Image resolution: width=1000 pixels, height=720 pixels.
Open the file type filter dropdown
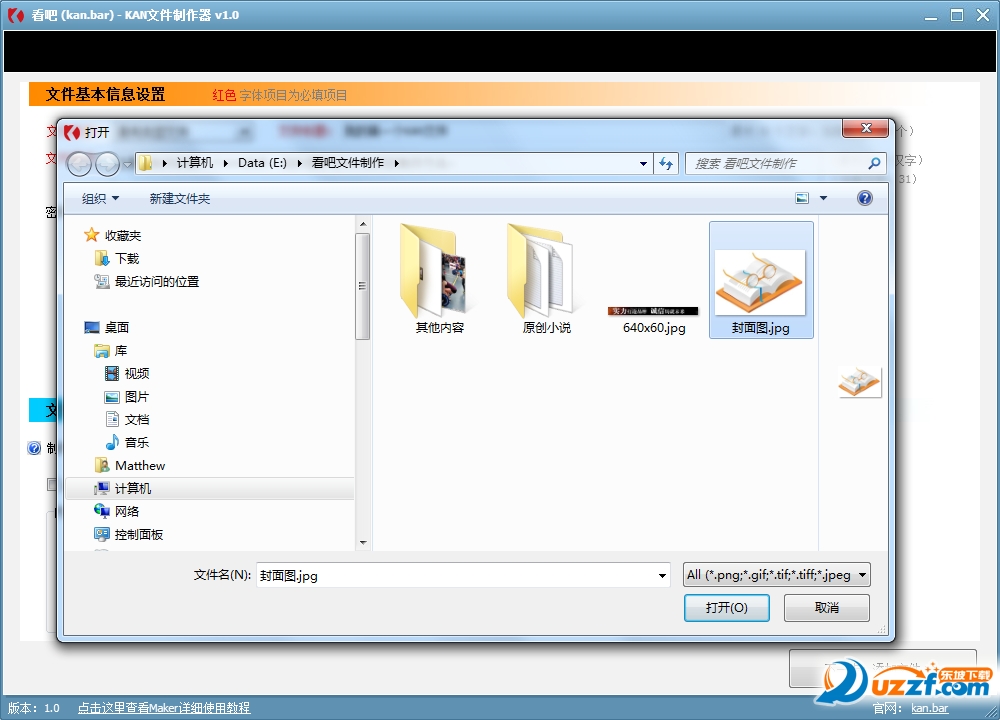tap(776, 575)
